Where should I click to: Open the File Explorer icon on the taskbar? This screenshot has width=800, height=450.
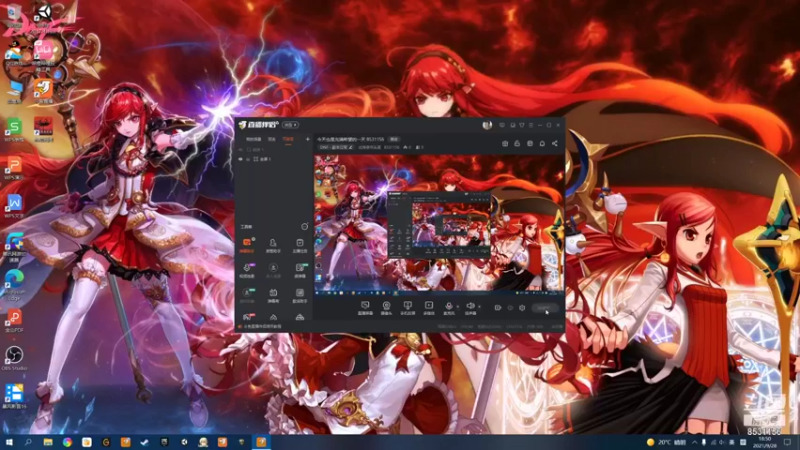[x=47, y=442]
